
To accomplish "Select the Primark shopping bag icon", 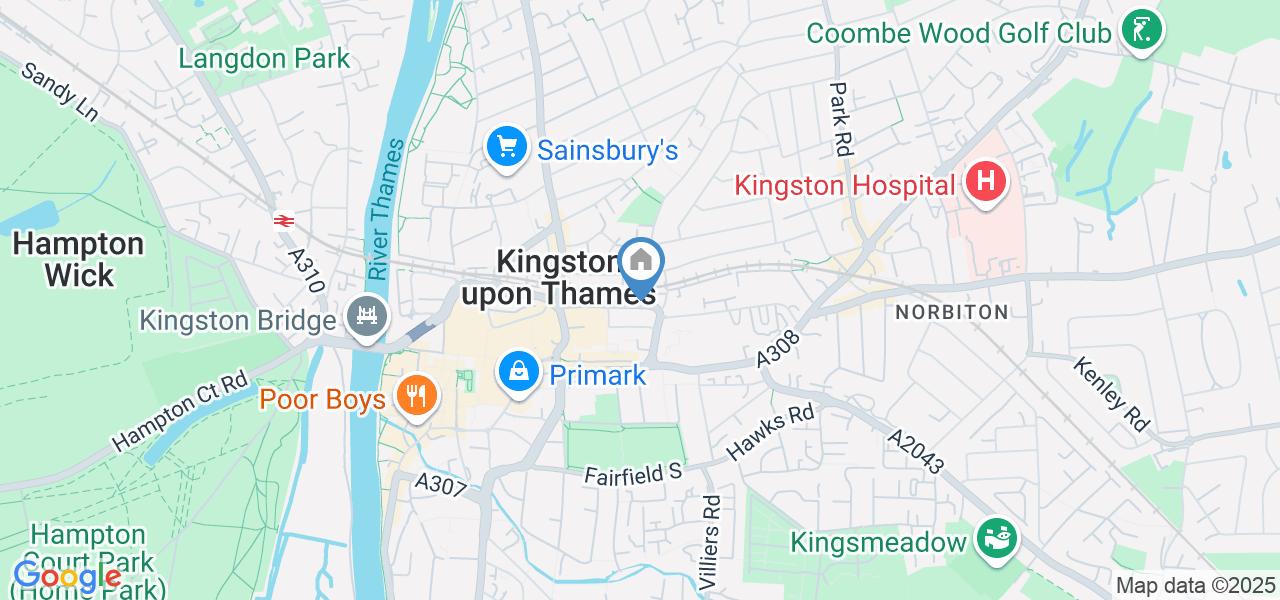I will [x=519, y=372].
